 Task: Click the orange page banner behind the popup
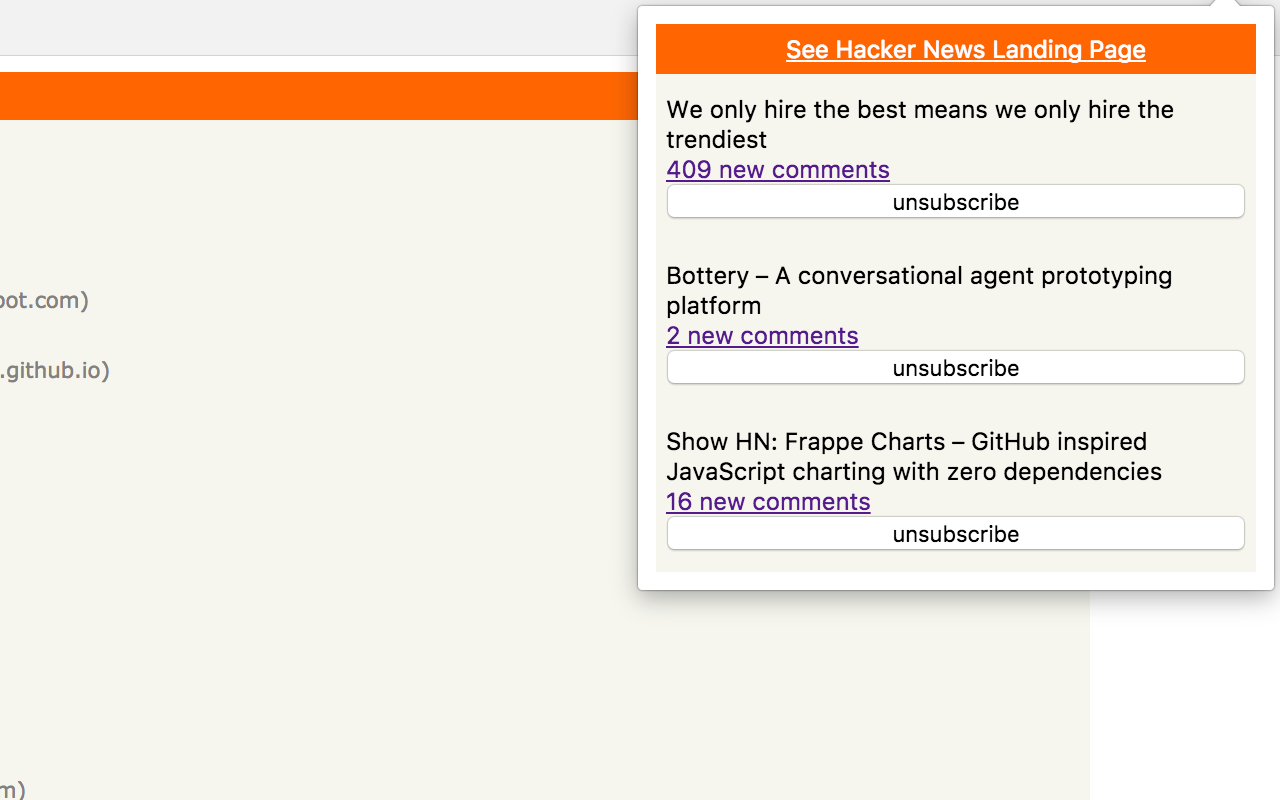[x=300, y=95]
